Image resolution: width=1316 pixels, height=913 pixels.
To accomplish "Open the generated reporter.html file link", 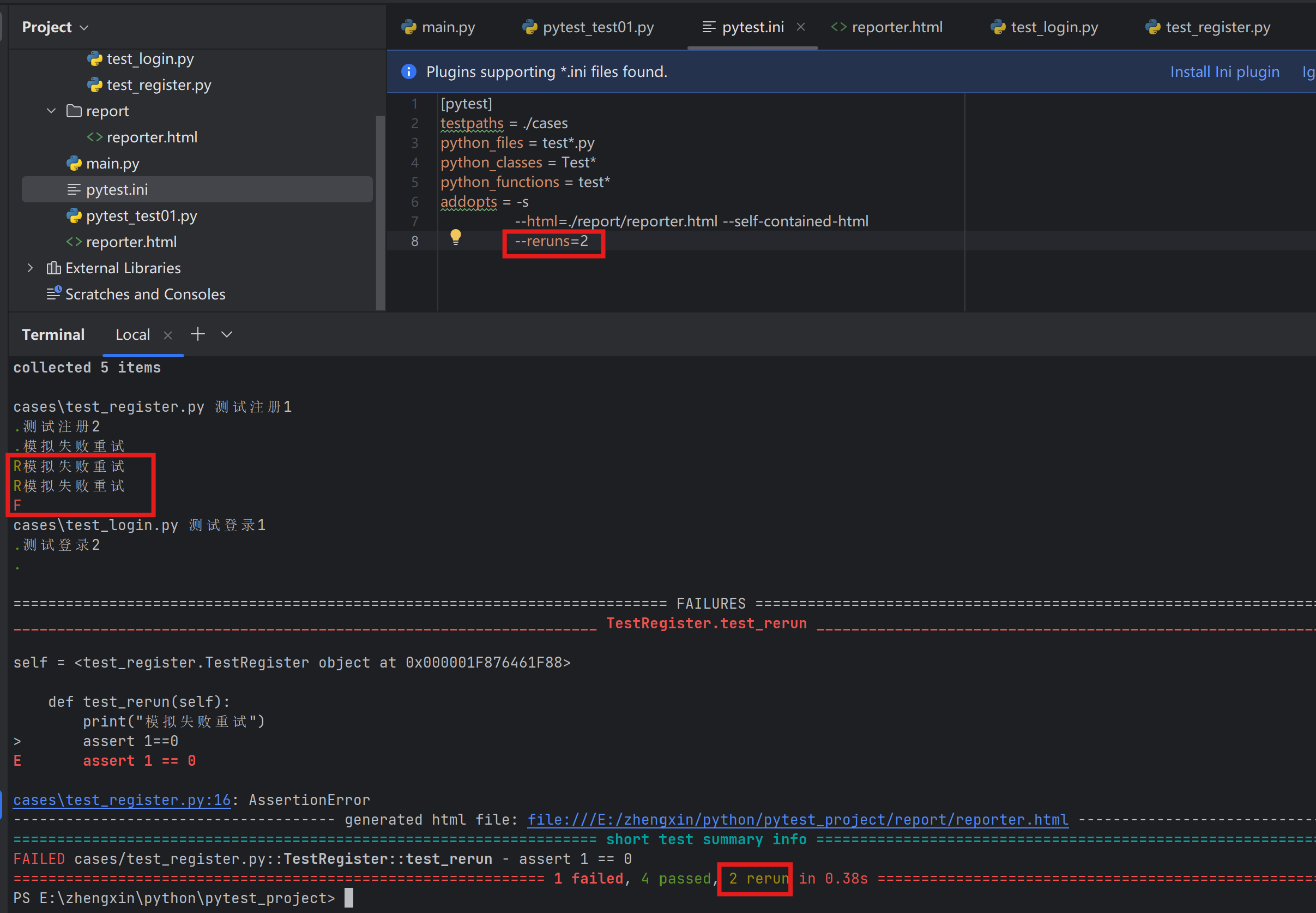I will (x=797, y=819).
